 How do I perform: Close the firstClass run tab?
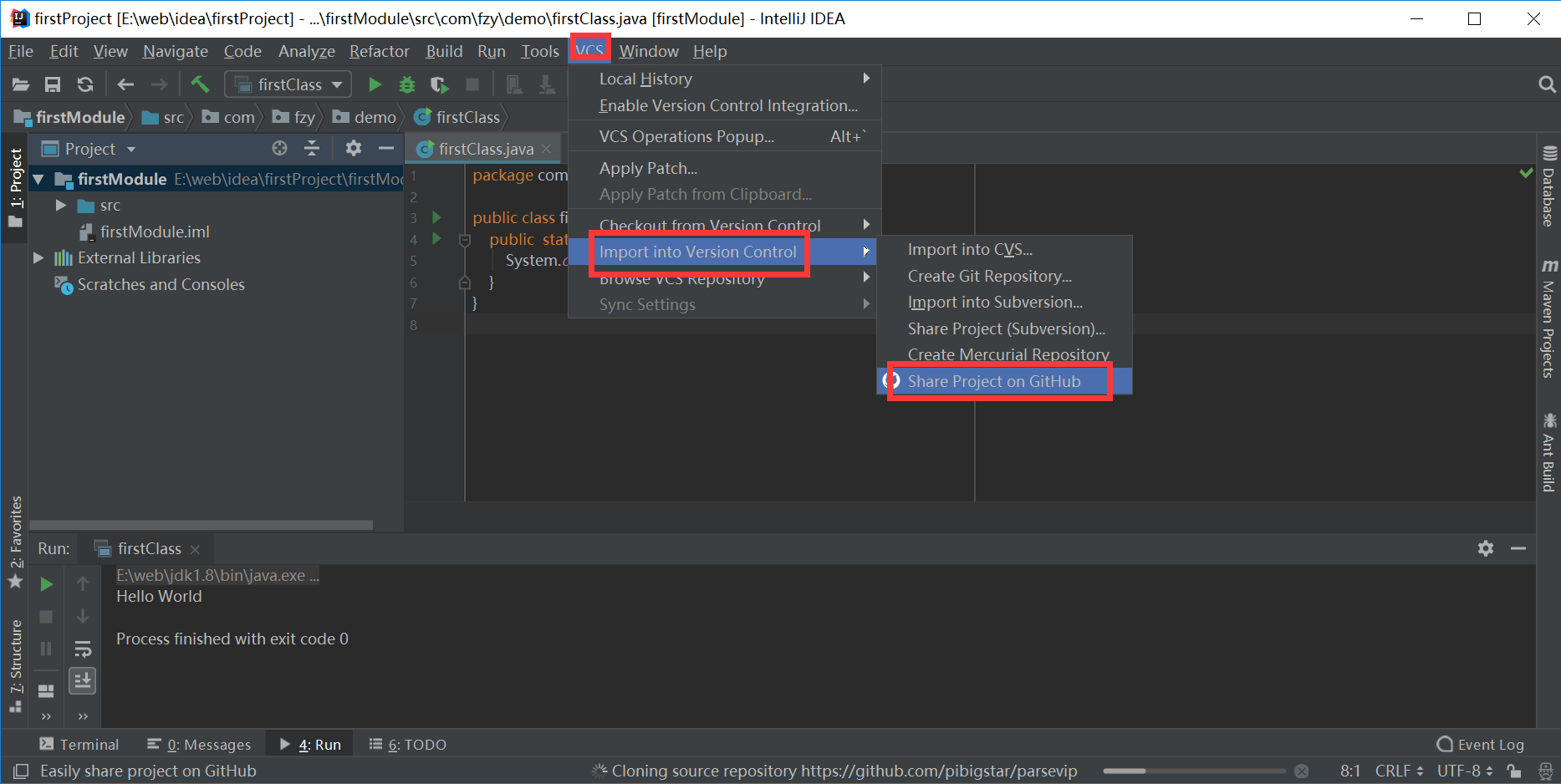coord(195,549)
